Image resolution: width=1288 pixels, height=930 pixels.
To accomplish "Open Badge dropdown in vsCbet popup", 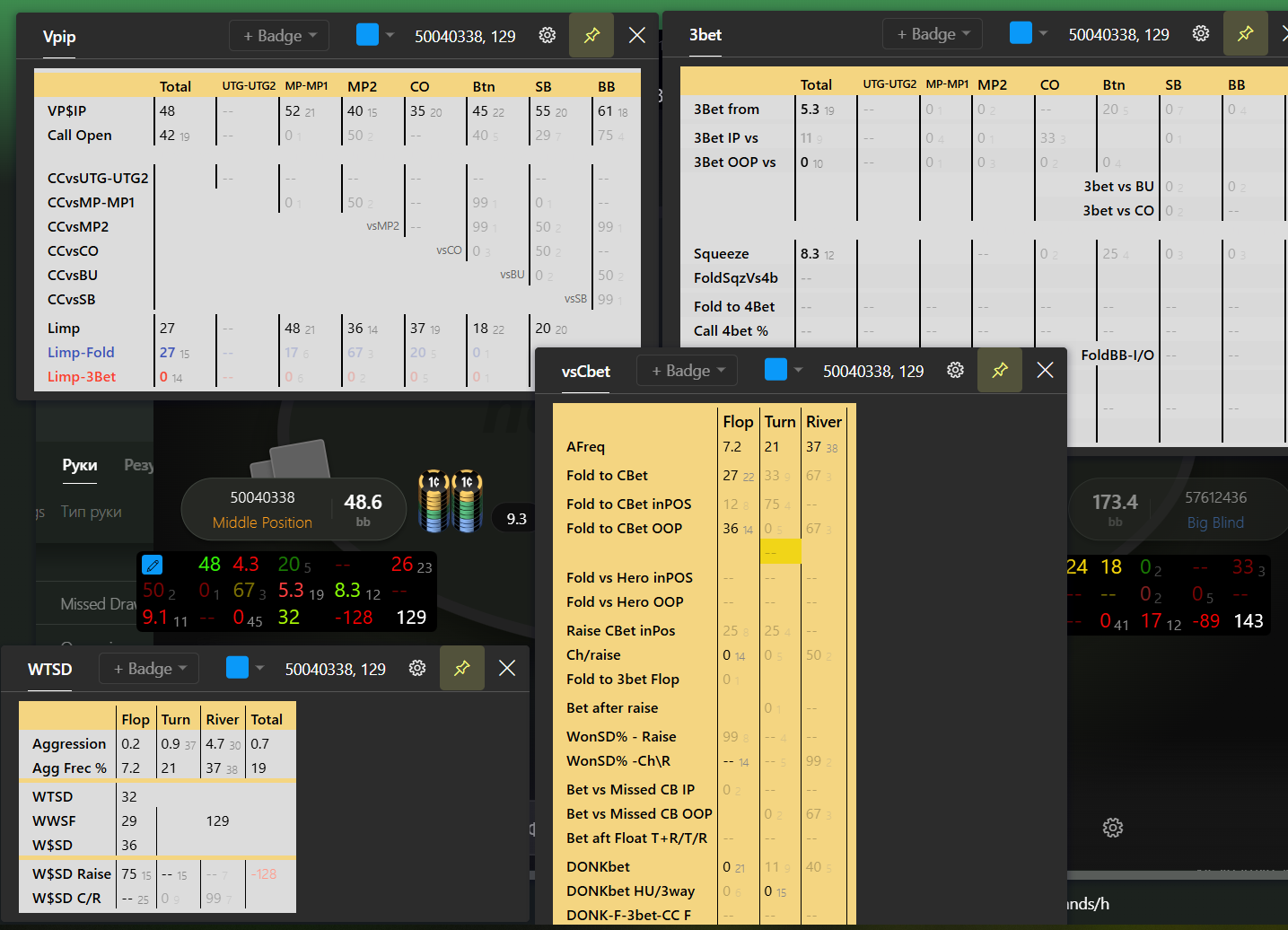I will pos(688,370).
